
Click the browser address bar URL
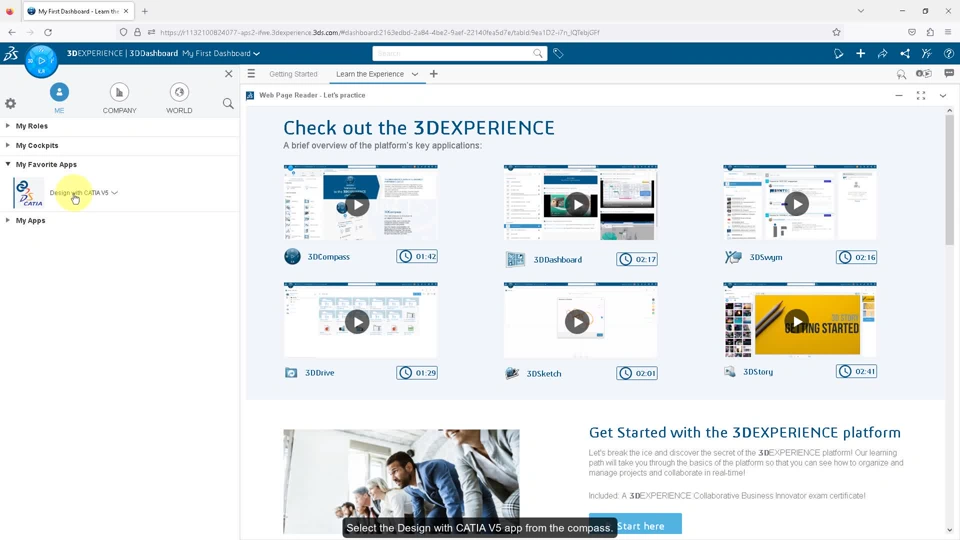click(380, 32)
